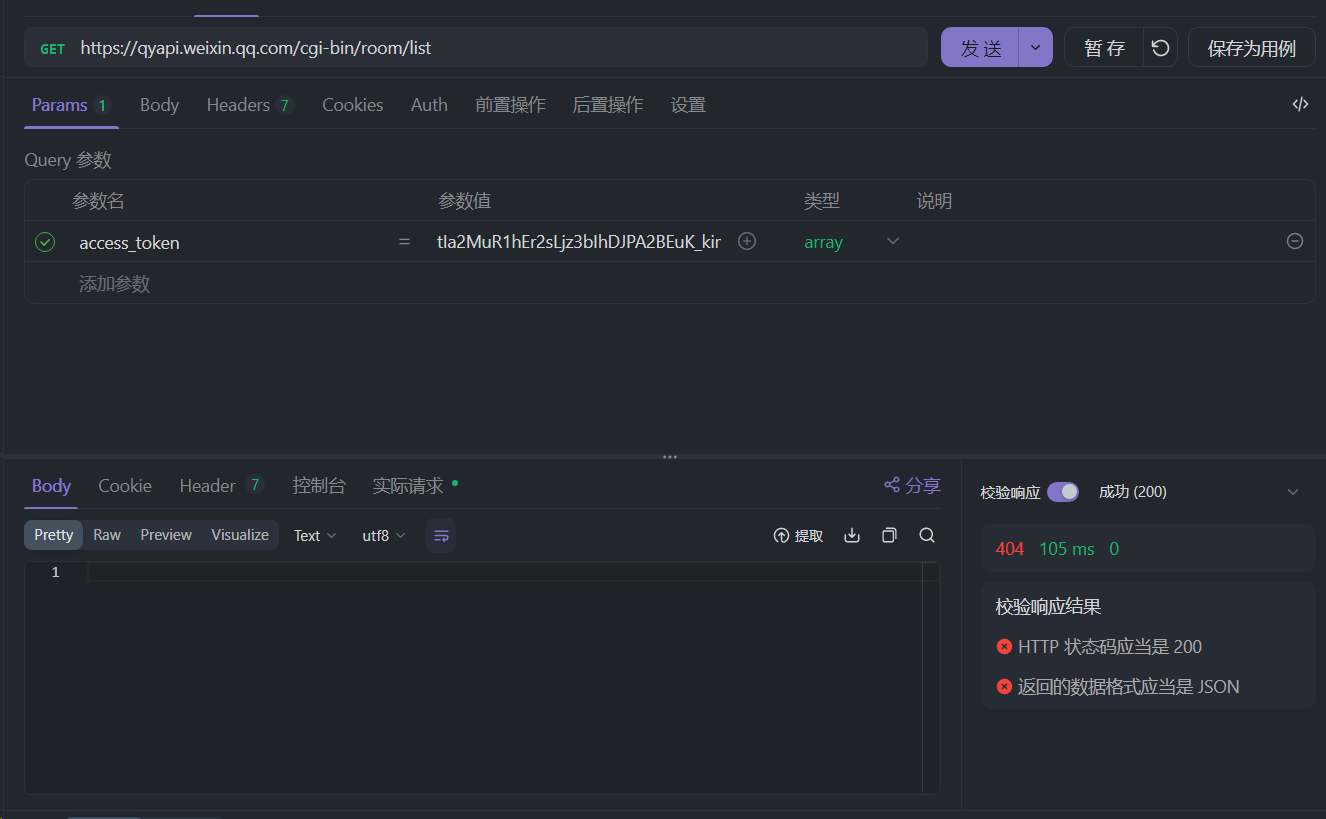The width and height of the screenshot is (1326, 819).
Task: Click 保存为用例 to save as case
Action: [1251, 47]
